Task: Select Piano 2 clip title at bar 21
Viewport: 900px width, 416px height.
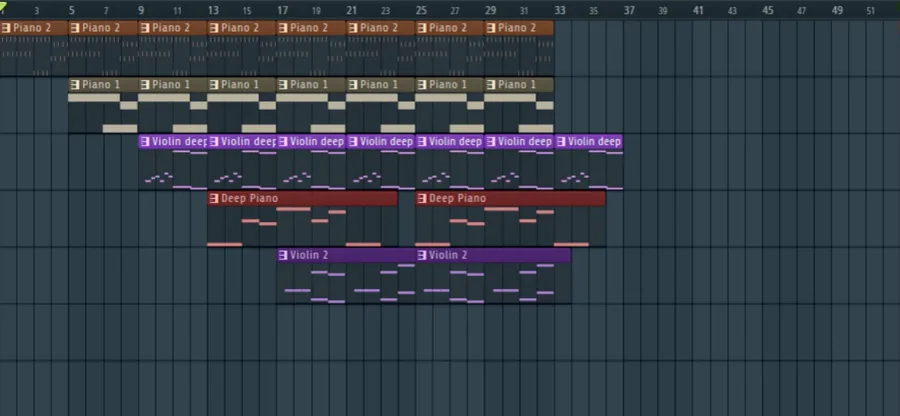Action: [379, 28]
